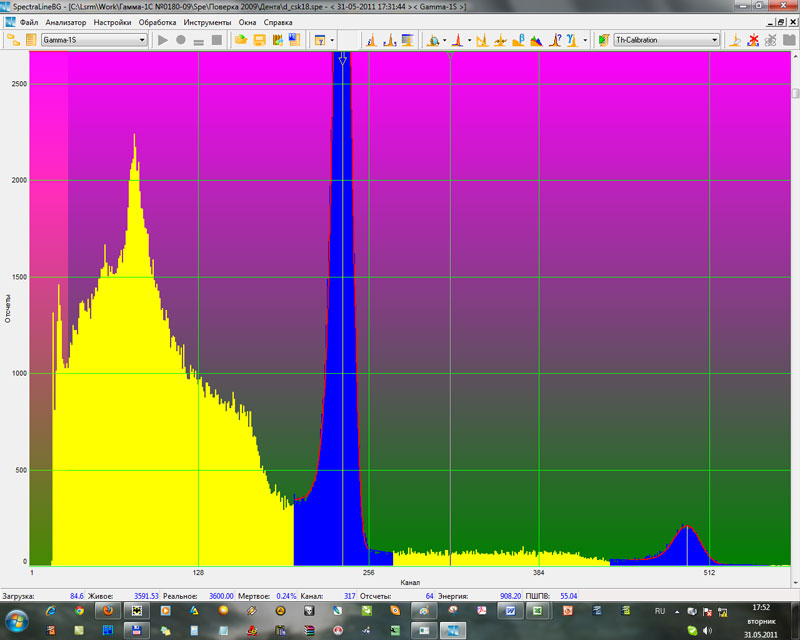This screenshot has width=800, height=640.
Task: Open the Справка menu
Action: point(278,22)
